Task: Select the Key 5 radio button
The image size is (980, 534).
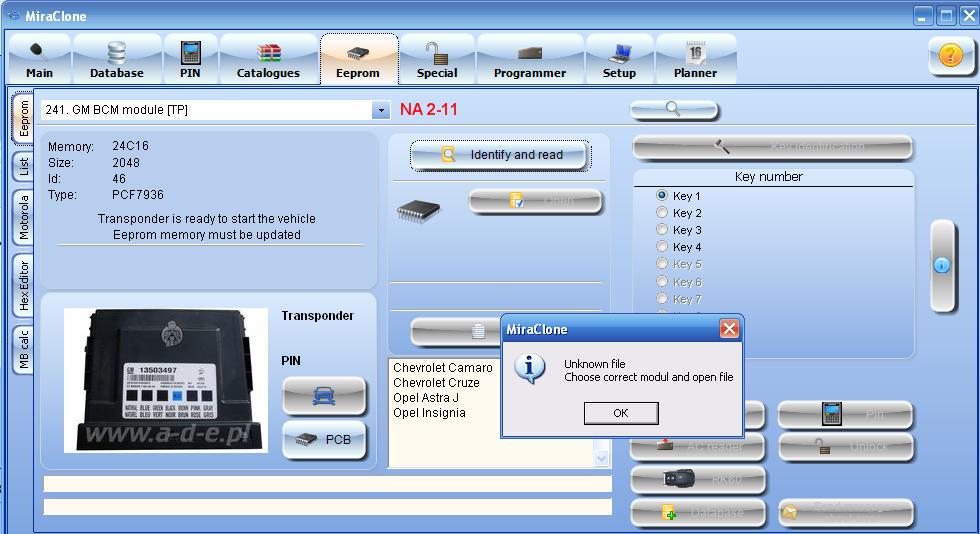Action: (662, 264)
